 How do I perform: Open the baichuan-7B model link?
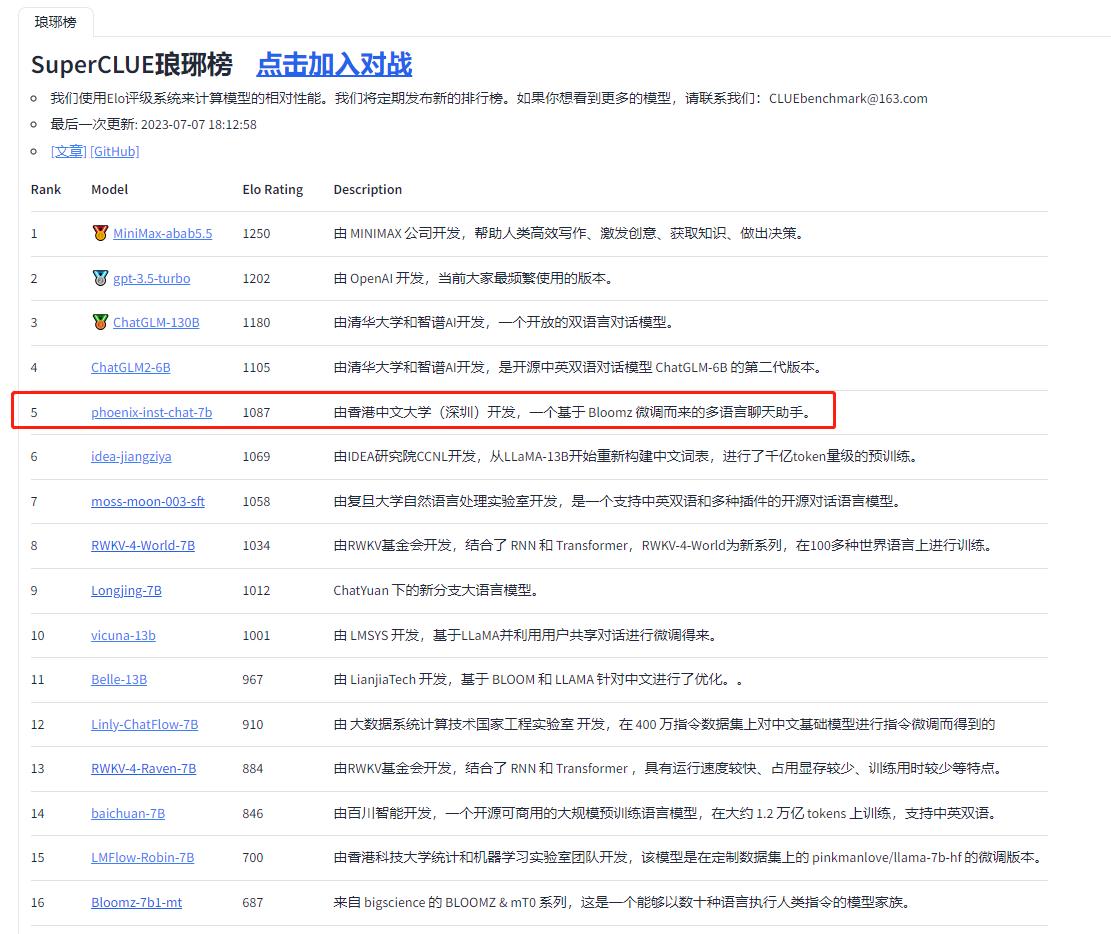[x=128, y=814]
